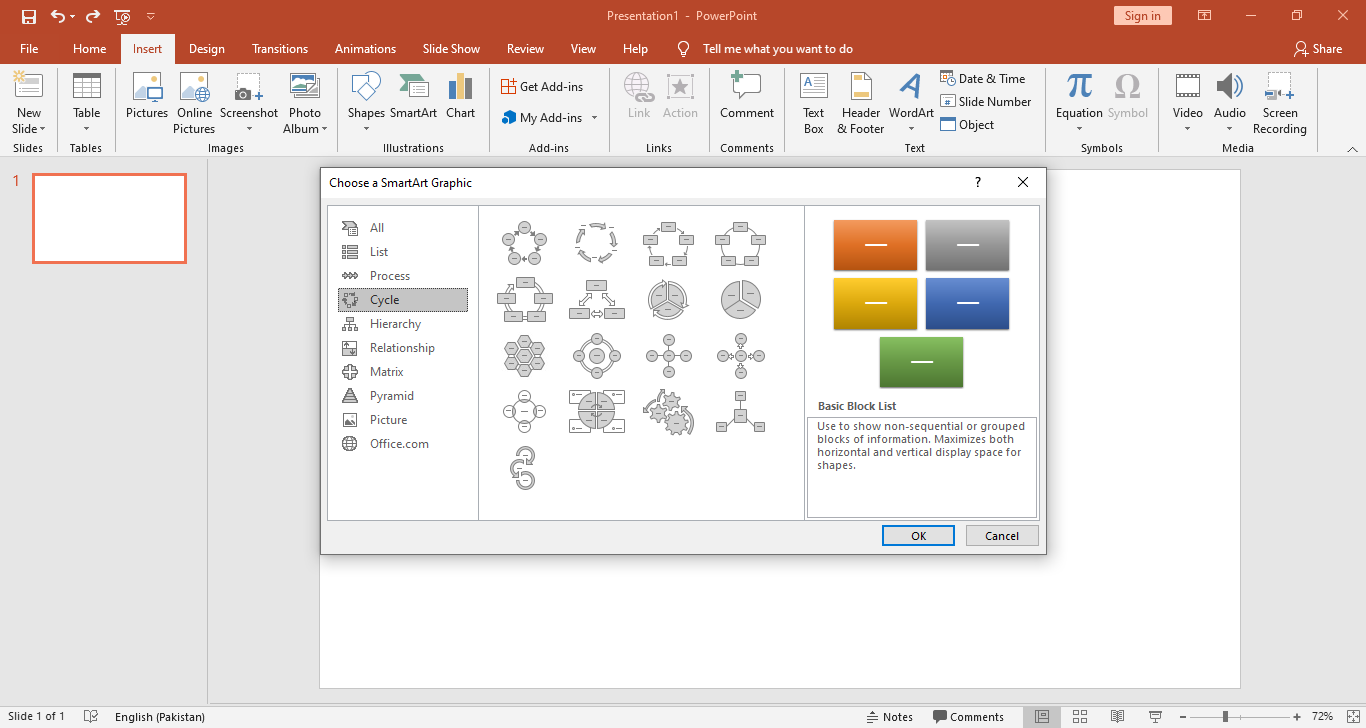
Task: Select the Text Cycle SmartArt layout
Action: 597,243
